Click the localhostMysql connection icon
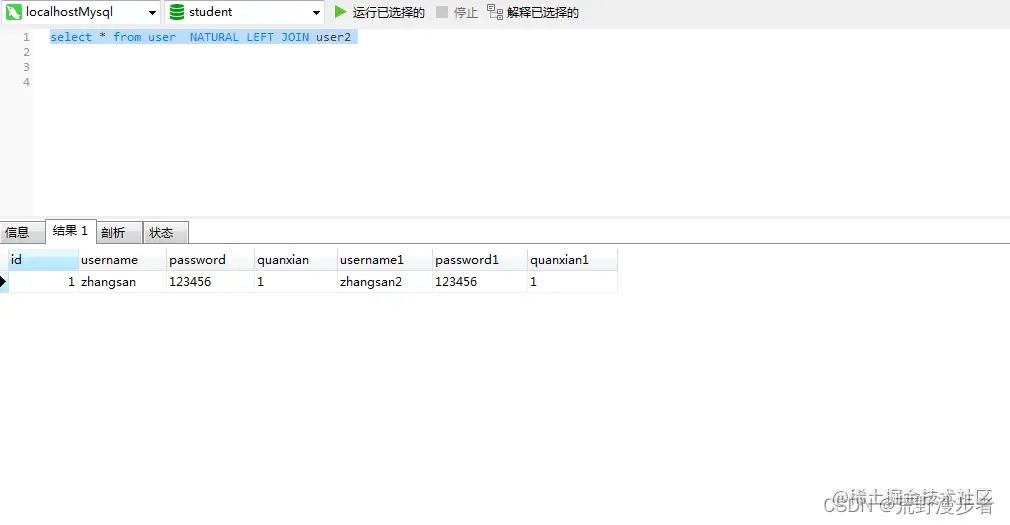Viewport: 1010px width, 525px height. click(14, 12)
